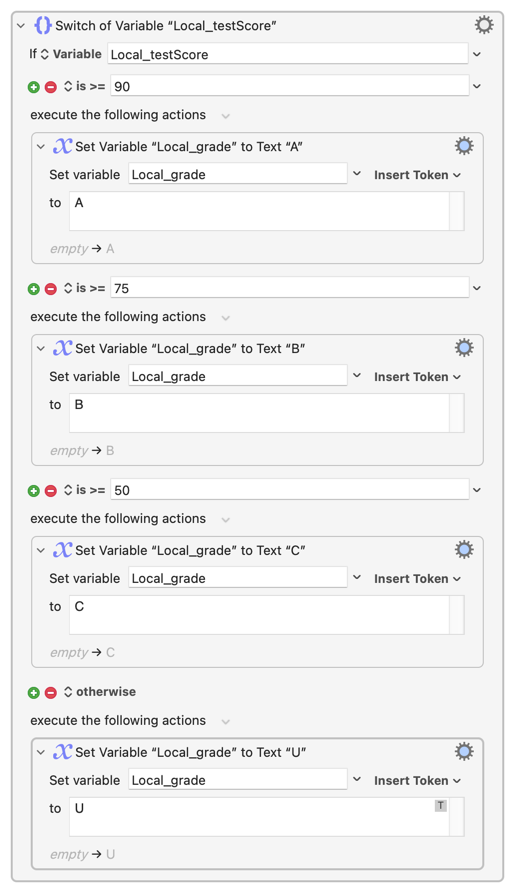Add a case after the >= 50 condition
Screen dimensions: 515x896
tap(34, 490)
